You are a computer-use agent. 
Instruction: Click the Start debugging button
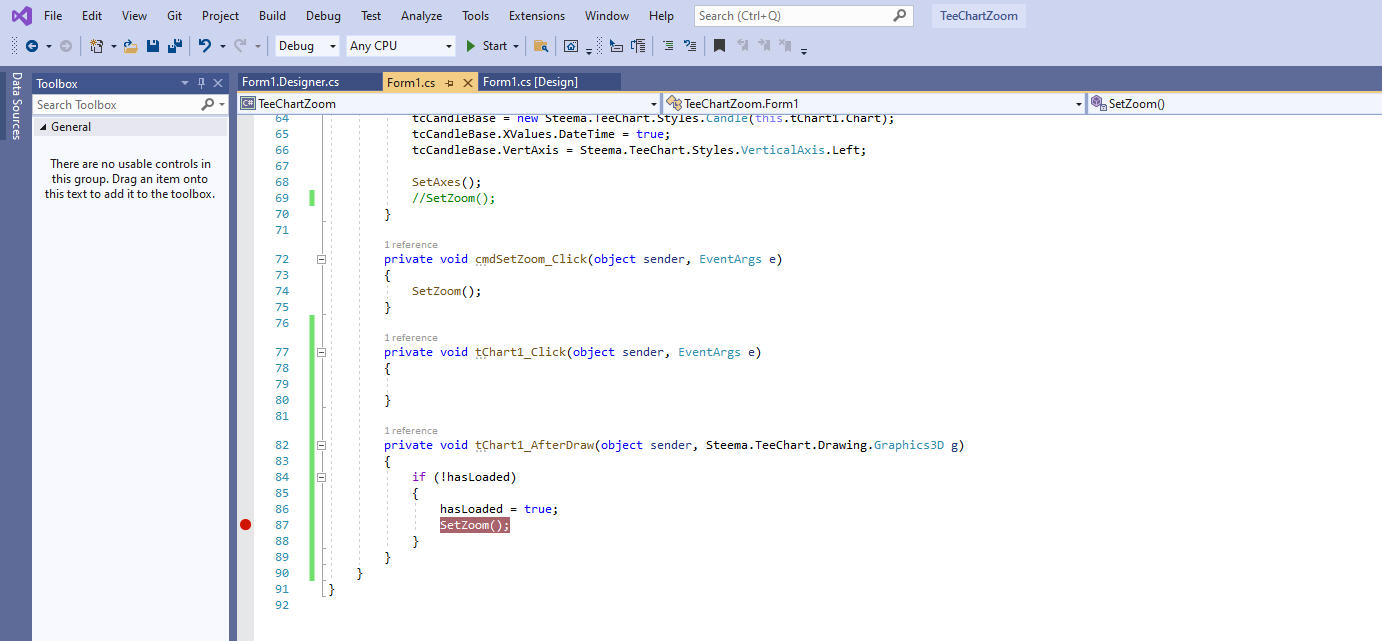point(493,46)
